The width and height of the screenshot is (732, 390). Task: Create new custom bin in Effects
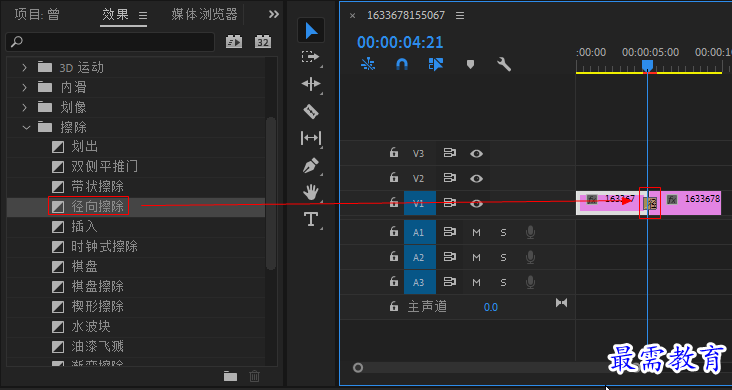click(x=231, y=376)
